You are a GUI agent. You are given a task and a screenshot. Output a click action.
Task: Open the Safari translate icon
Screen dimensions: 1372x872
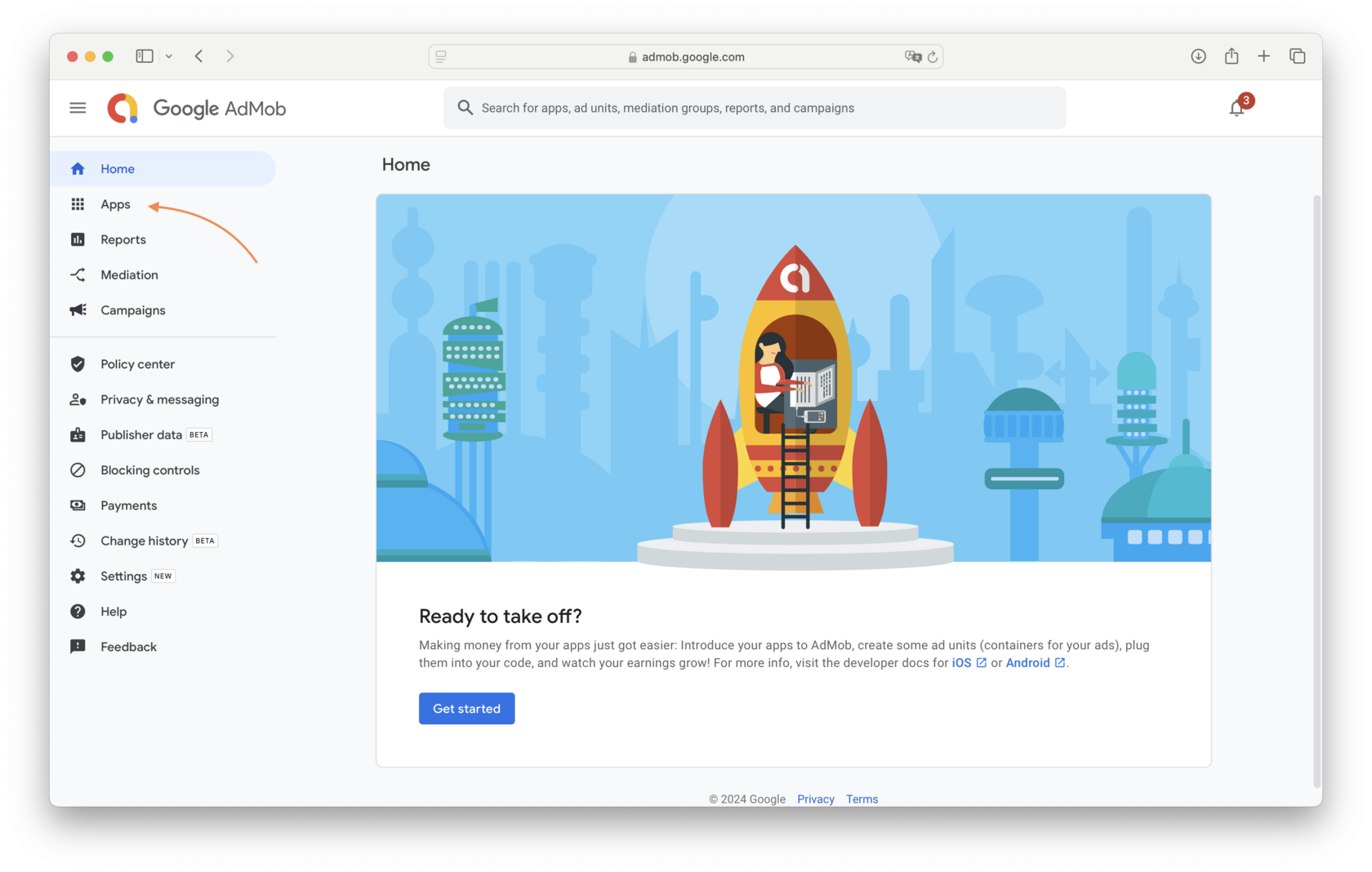(913, 57)
